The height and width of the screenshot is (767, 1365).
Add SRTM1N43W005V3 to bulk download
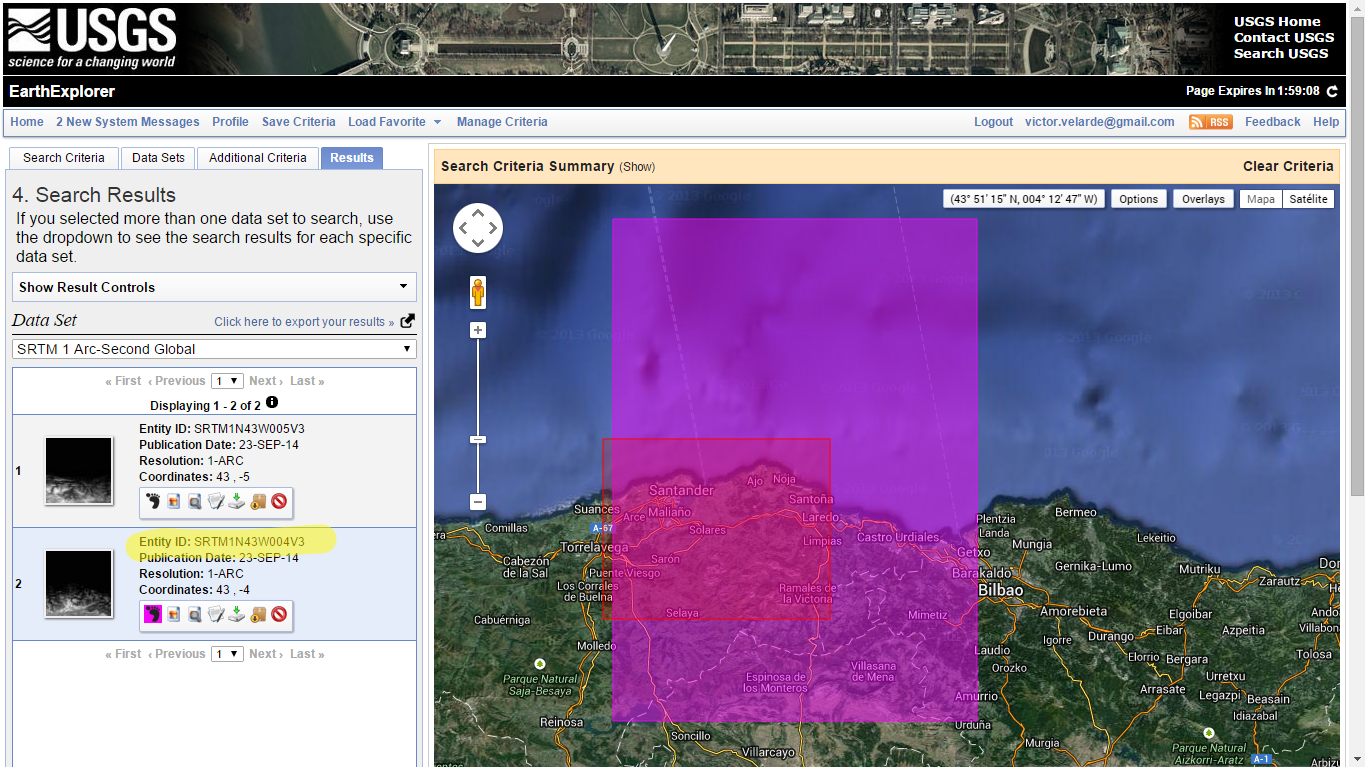pyautogui.click(x=258, y=501)
